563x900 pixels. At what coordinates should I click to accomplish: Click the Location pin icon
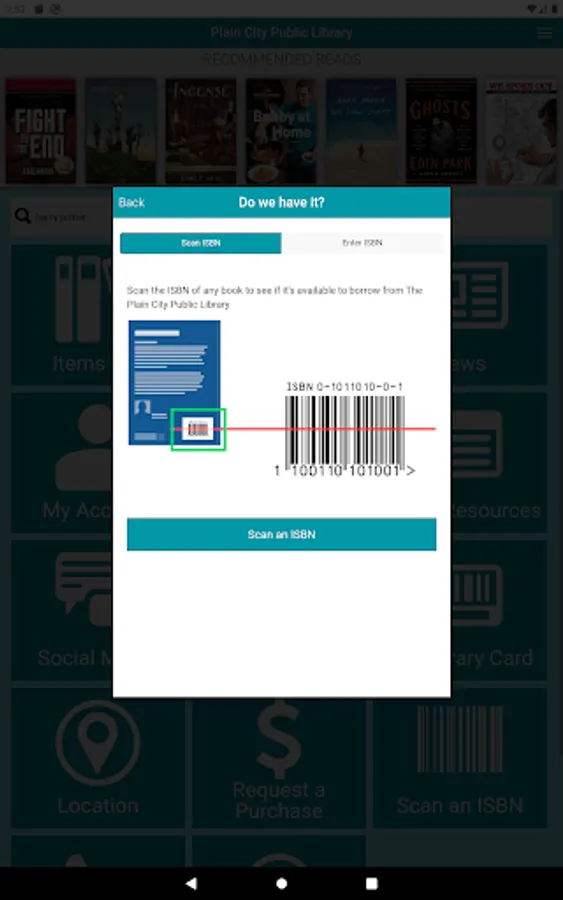[98, 743]
